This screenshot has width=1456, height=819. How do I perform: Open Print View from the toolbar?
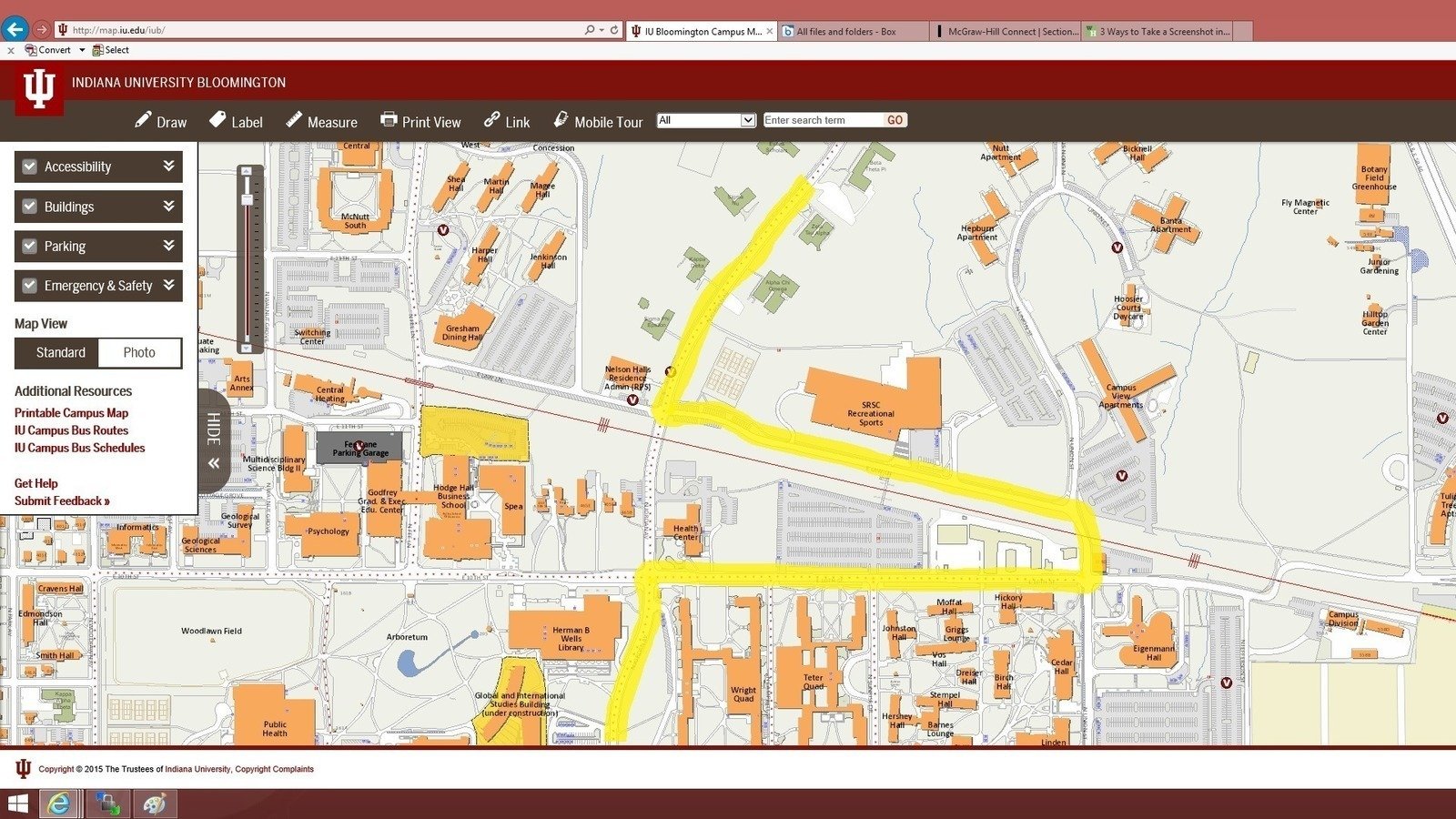(420, 121)
